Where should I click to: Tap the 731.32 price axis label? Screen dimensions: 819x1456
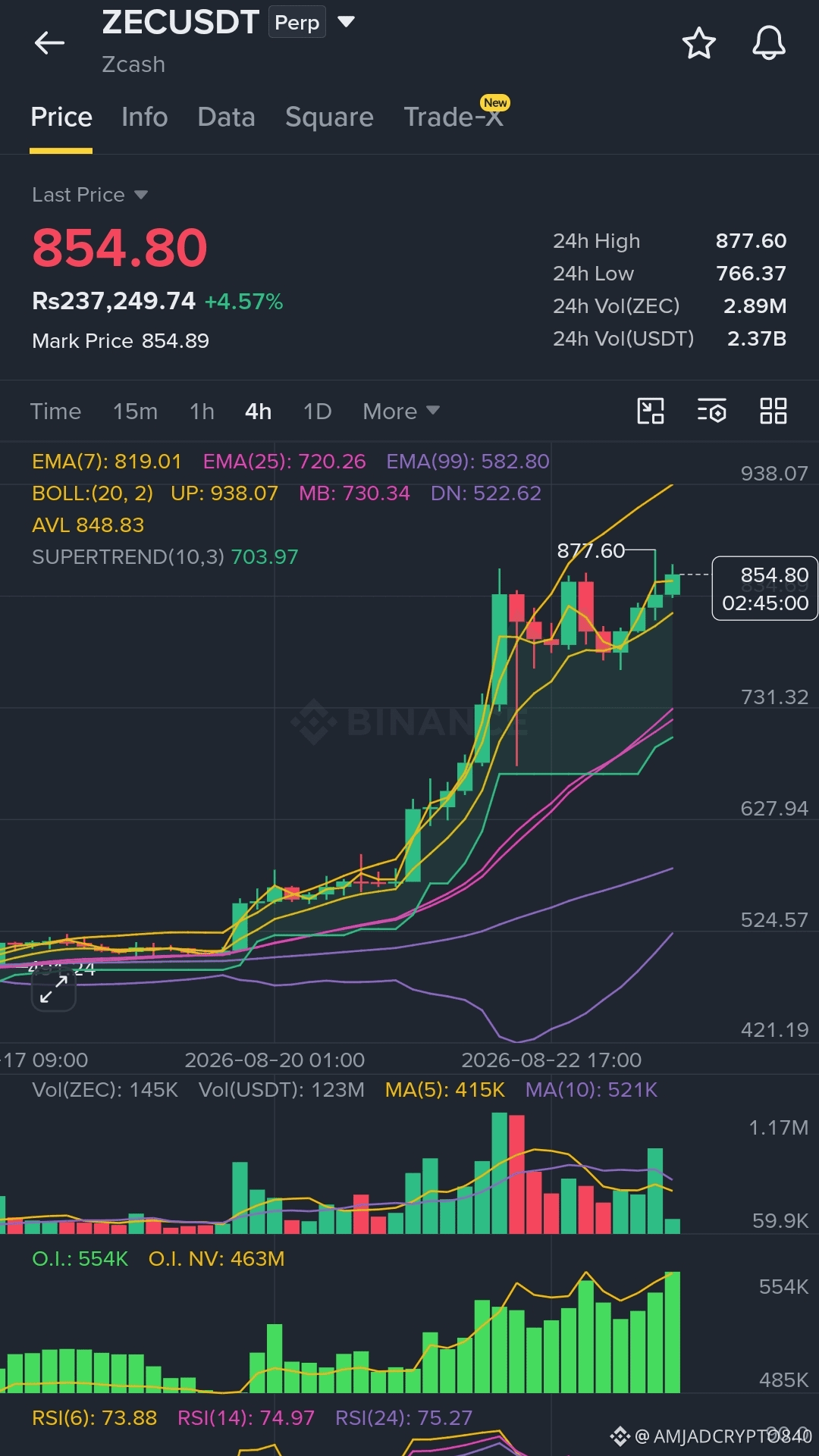click(774, 697)
